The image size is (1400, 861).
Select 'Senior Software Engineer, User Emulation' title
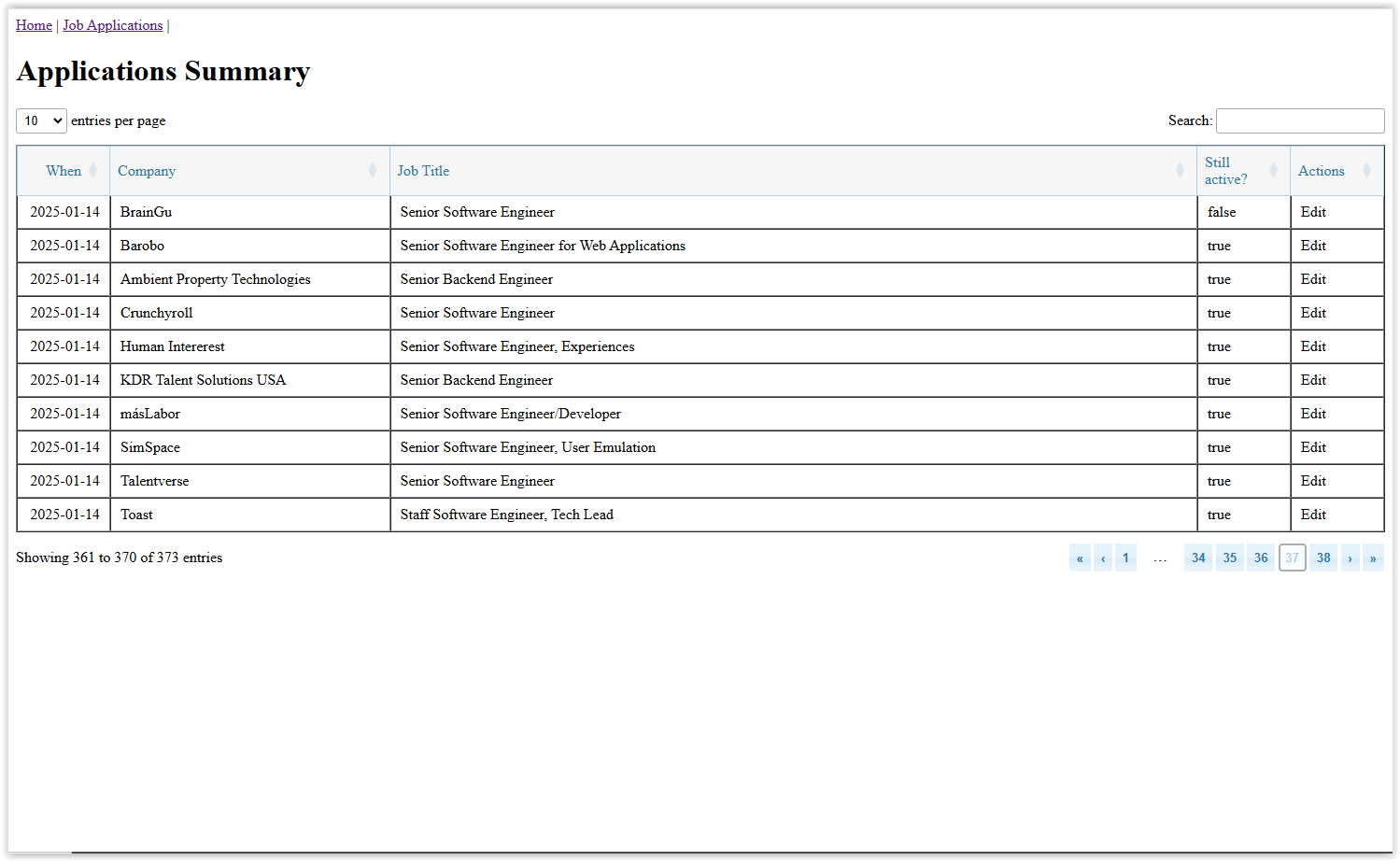tap(528, 447)
